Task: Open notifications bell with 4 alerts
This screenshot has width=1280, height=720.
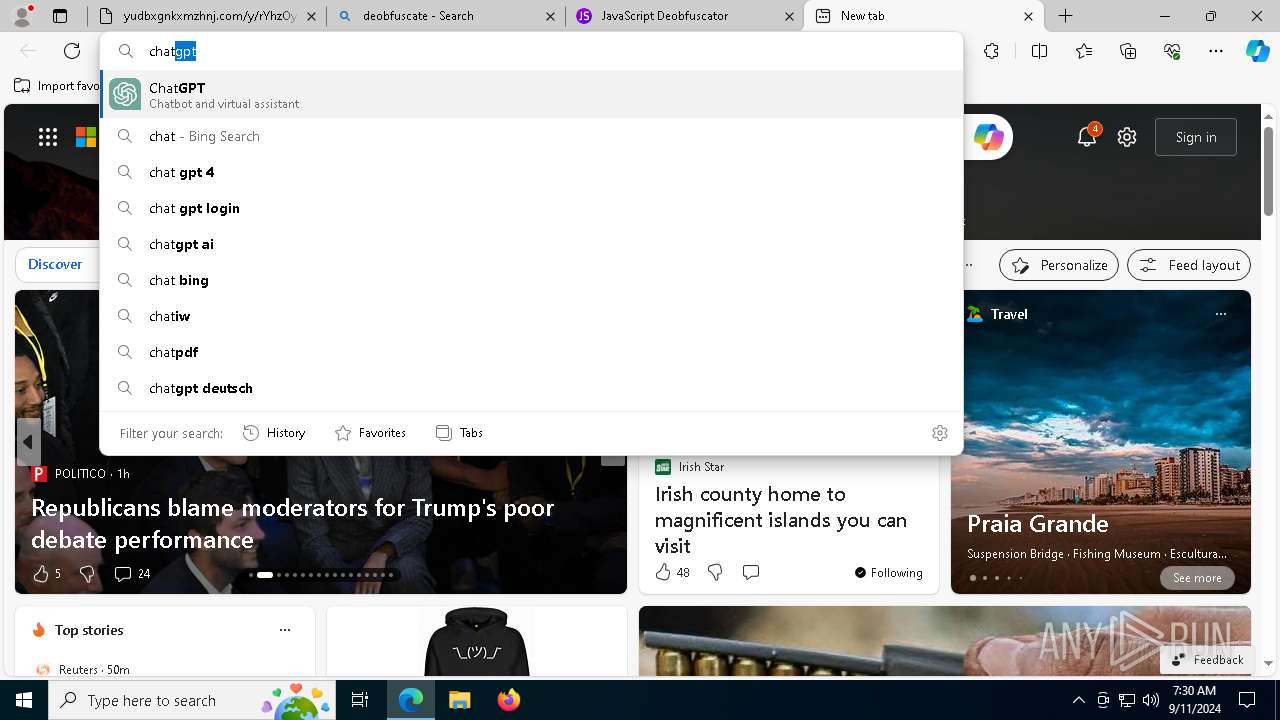Action: click(x=1087, y=137)
